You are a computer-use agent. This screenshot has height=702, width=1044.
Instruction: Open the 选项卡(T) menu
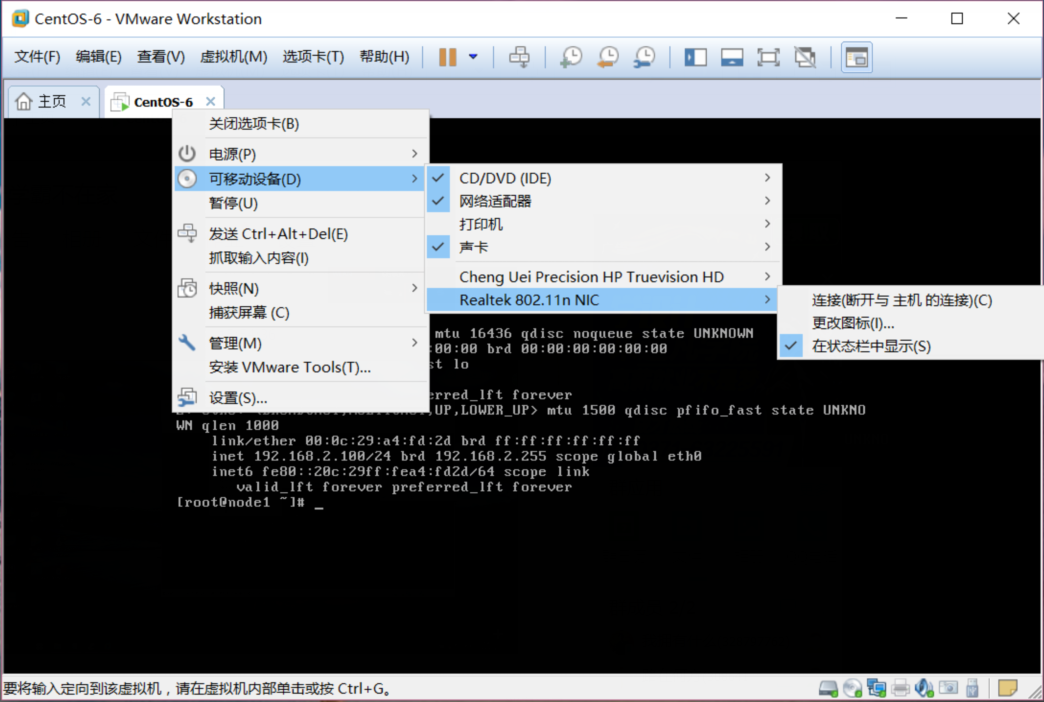pyautogui.click(x=313, y=57)
